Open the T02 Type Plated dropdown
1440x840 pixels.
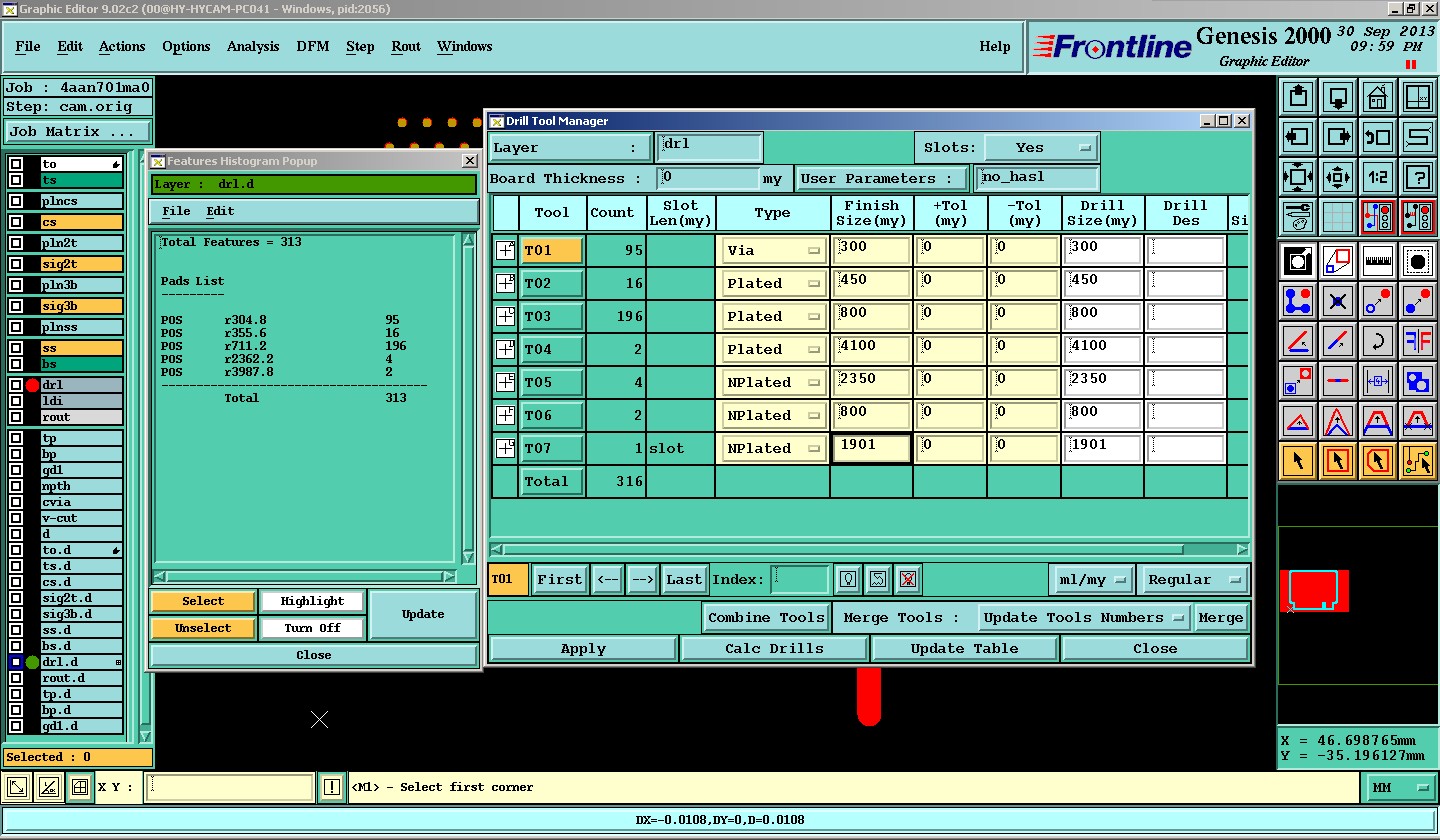coord(772,283)
